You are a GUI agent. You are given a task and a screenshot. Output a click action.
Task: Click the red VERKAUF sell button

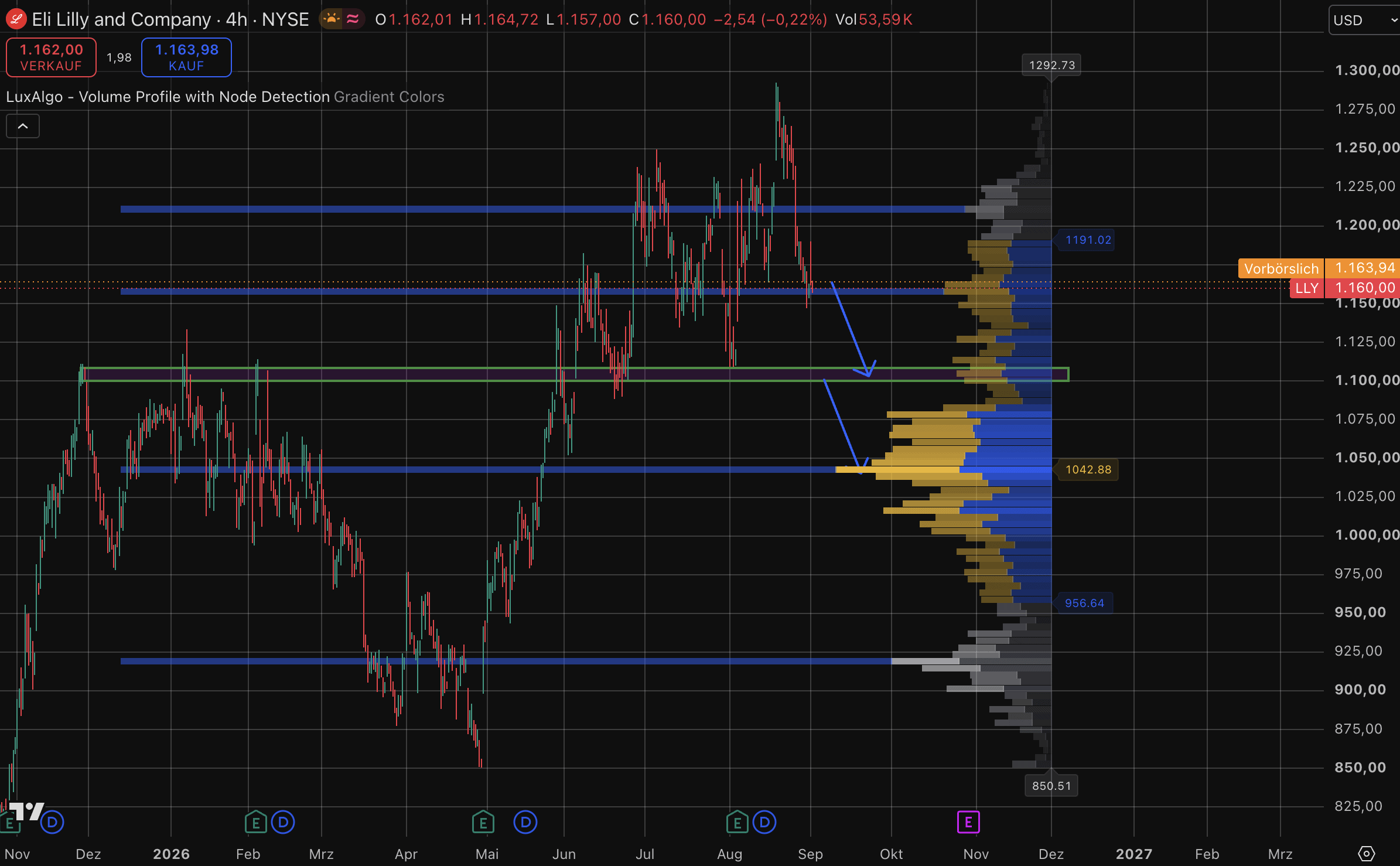(52, 57)
